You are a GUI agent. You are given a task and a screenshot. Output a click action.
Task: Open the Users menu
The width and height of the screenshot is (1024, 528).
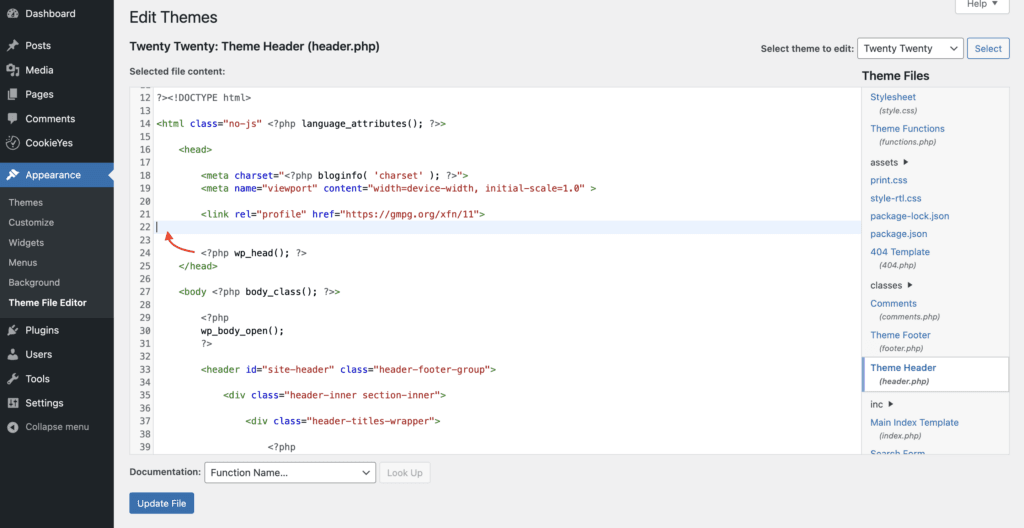[x=39, y=354]
